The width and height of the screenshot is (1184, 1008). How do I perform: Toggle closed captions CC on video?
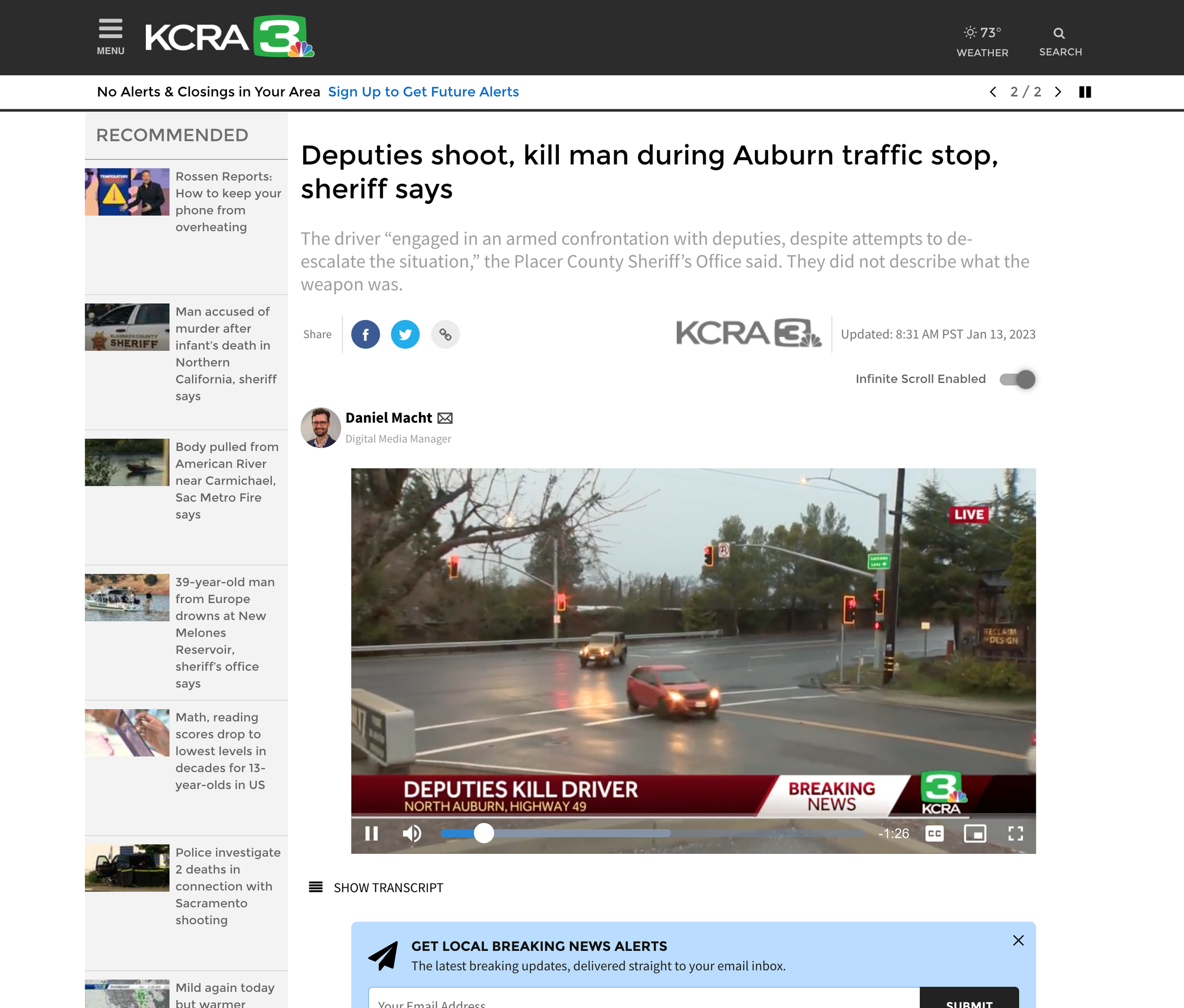click(934, 833)
